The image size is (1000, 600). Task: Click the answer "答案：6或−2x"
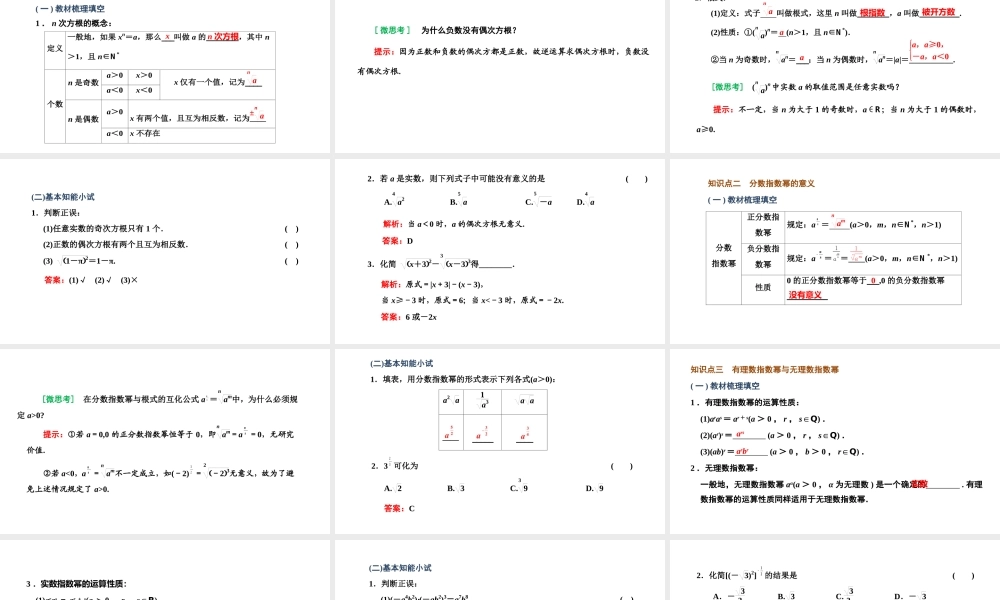click(409, 317)
